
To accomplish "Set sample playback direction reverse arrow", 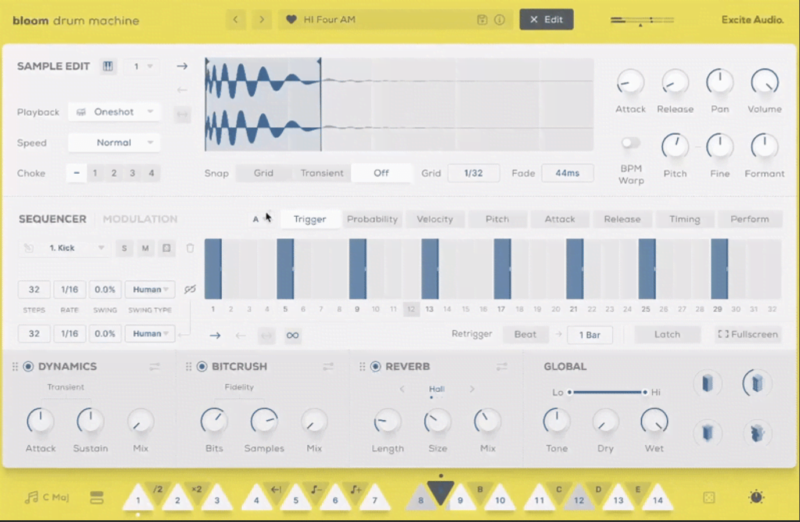I will pos(182,90).
